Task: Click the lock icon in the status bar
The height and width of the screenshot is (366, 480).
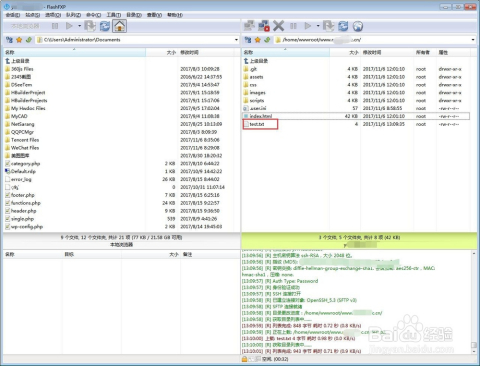Action: click(244, 359)
